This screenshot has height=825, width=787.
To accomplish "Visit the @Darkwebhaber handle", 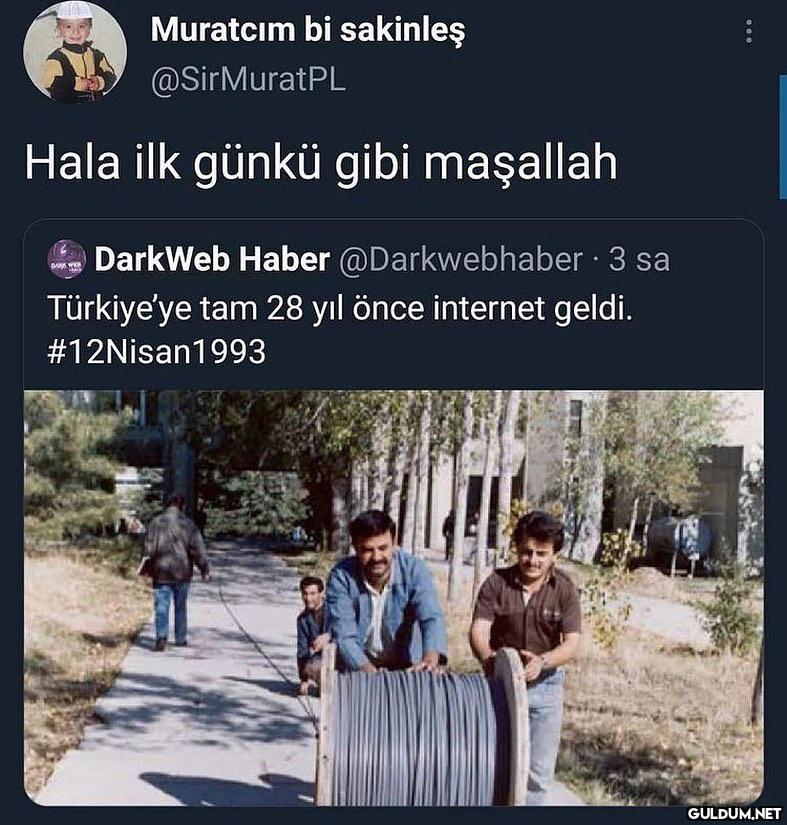I will [461, 259].
